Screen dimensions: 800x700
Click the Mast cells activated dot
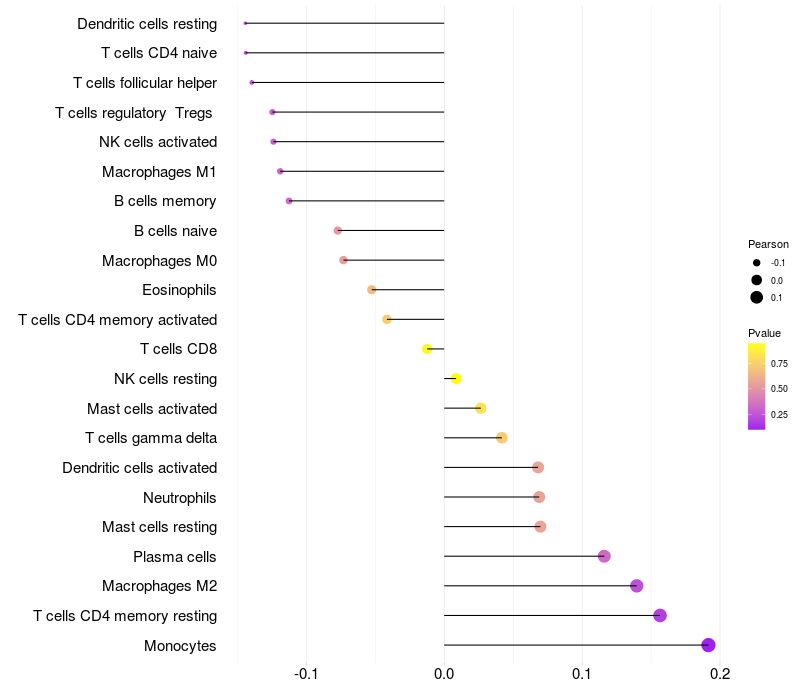[x=480, y=408]
